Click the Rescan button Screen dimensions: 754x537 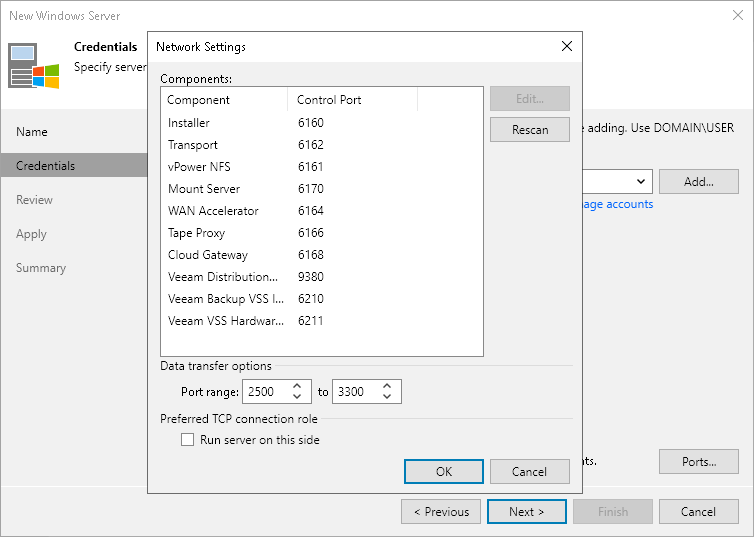530,130
